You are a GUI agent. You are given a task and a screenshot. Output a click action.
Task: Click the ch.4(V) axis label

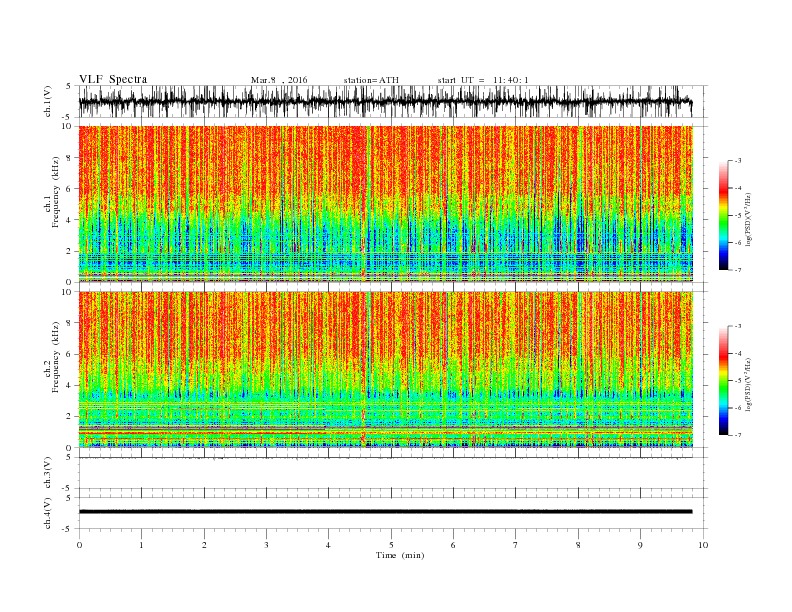[48, 513]
